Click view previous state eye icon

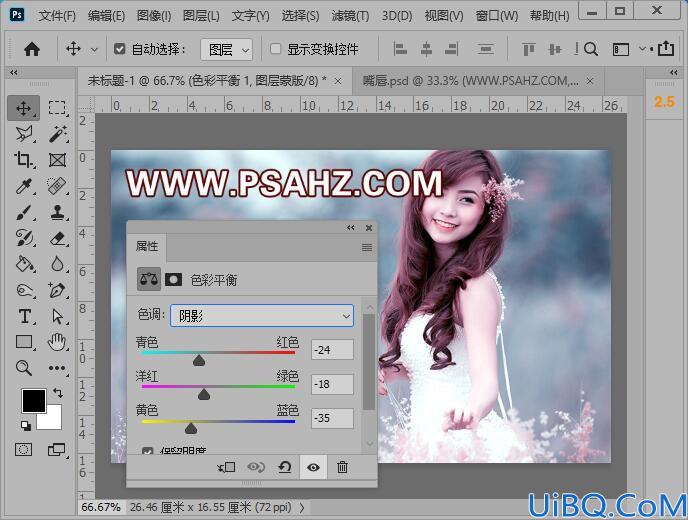(x=256, y=467)
